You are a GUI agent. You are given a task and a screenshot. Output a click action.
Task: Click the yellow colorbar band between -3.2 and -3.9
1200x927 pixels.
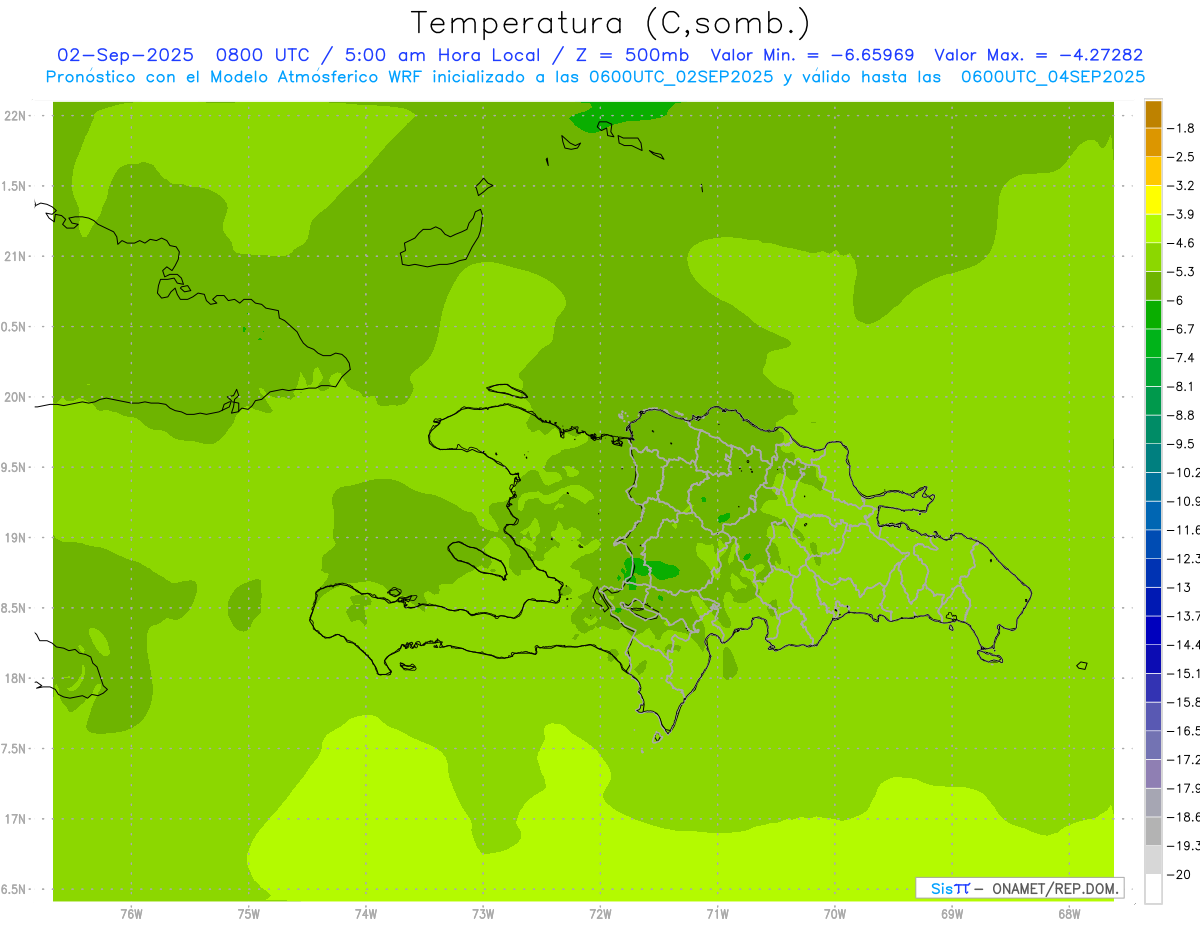pos(1153,200)
